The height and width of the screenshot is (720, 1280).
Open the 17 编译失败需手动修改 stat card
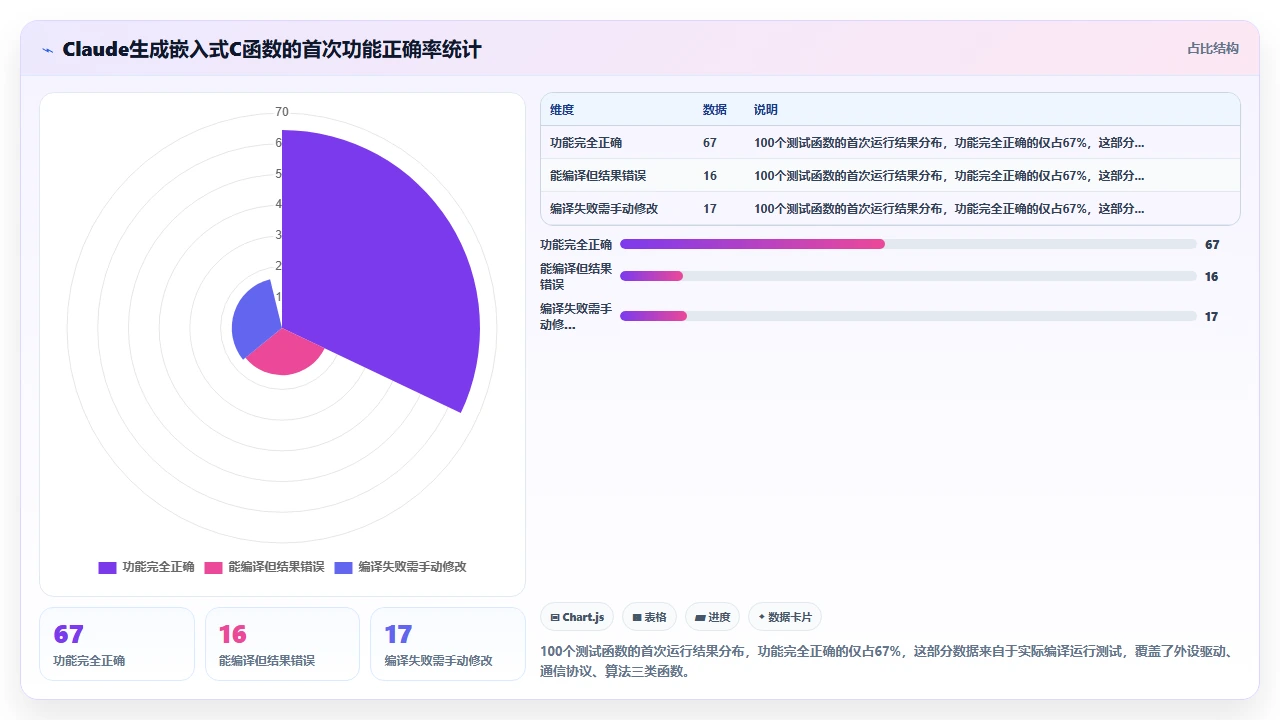tap(448, 644)
